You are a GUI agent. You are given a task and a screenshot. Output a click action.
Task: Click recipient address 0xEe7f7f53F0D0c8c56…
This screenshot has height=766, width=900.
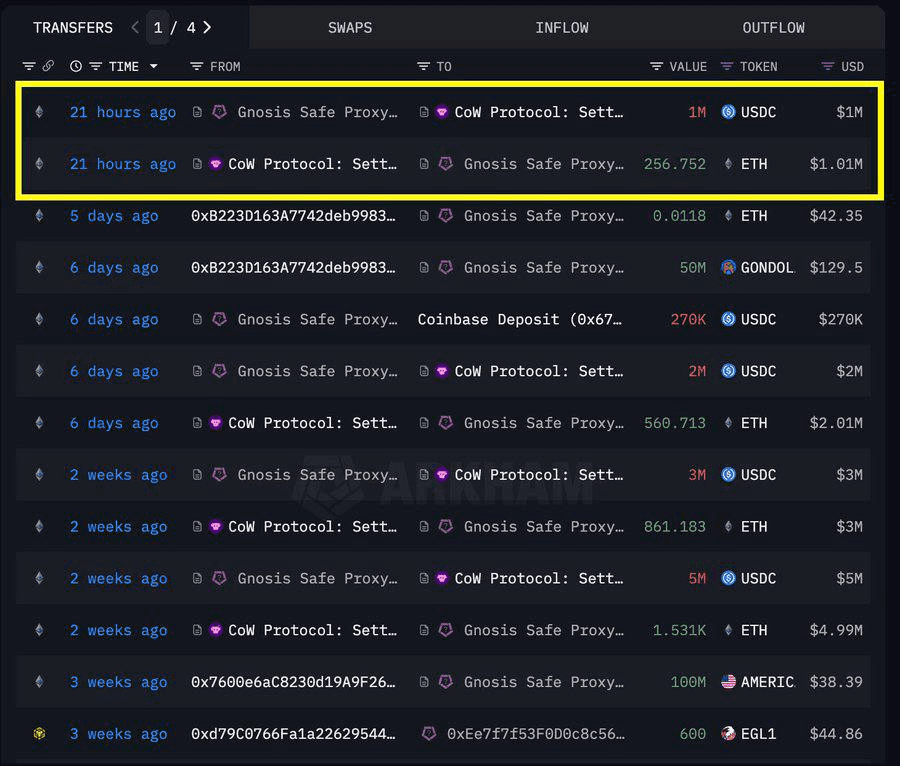coord(536,734)
